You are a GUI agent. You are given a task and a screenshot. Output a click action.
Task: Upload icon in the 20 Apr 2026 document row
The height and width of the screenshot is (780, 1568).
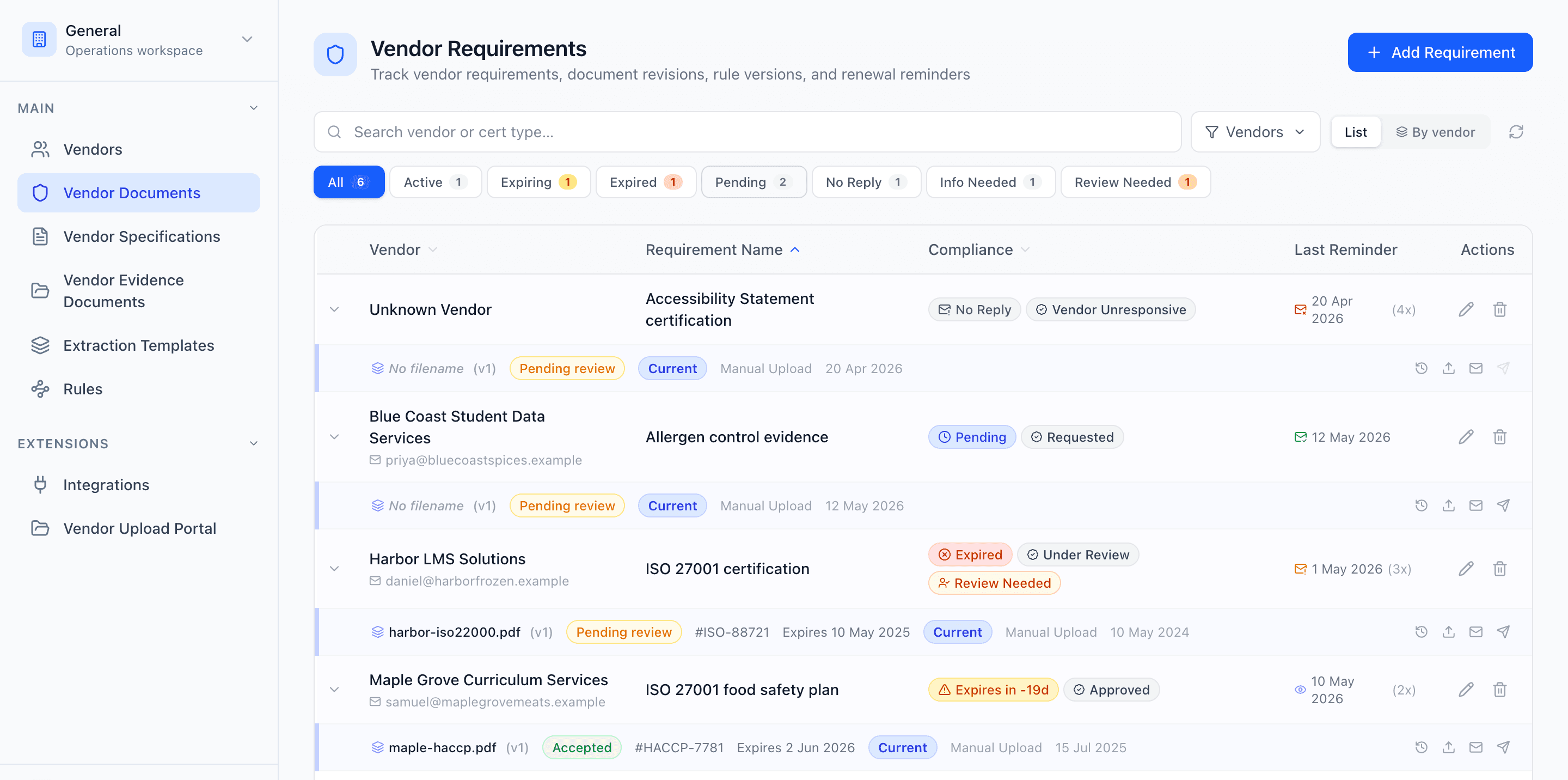click(1449, 368)
